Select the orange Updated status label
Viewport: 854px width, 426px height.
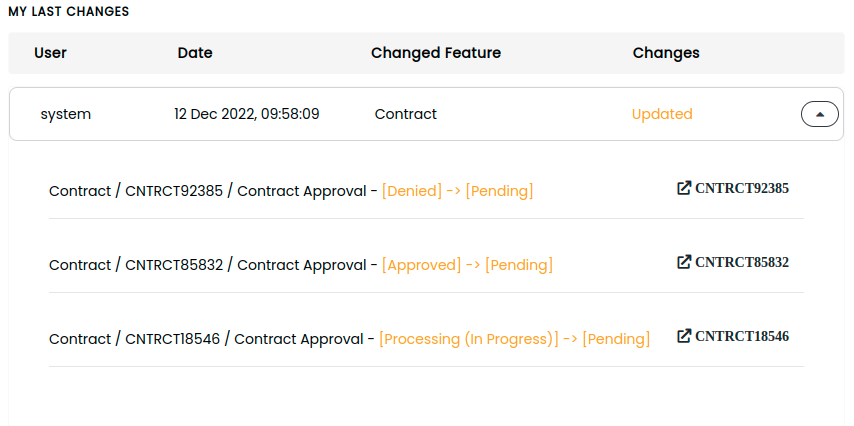pyautogui.click(x=662, y=114)
